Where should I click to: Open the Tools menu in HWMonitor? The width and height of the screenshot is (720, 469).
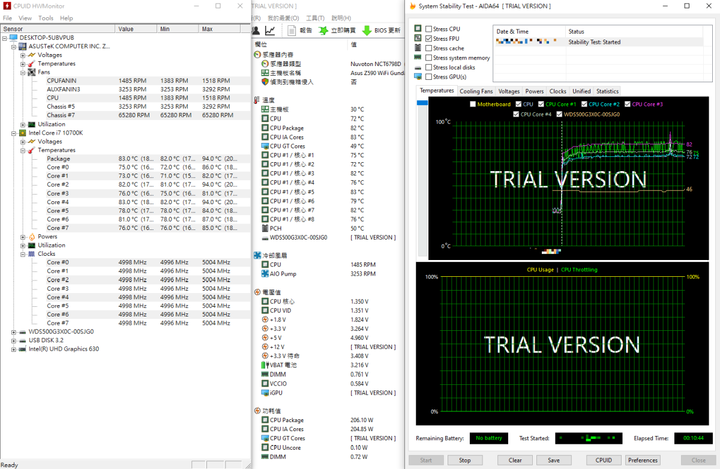coord(45,18)
